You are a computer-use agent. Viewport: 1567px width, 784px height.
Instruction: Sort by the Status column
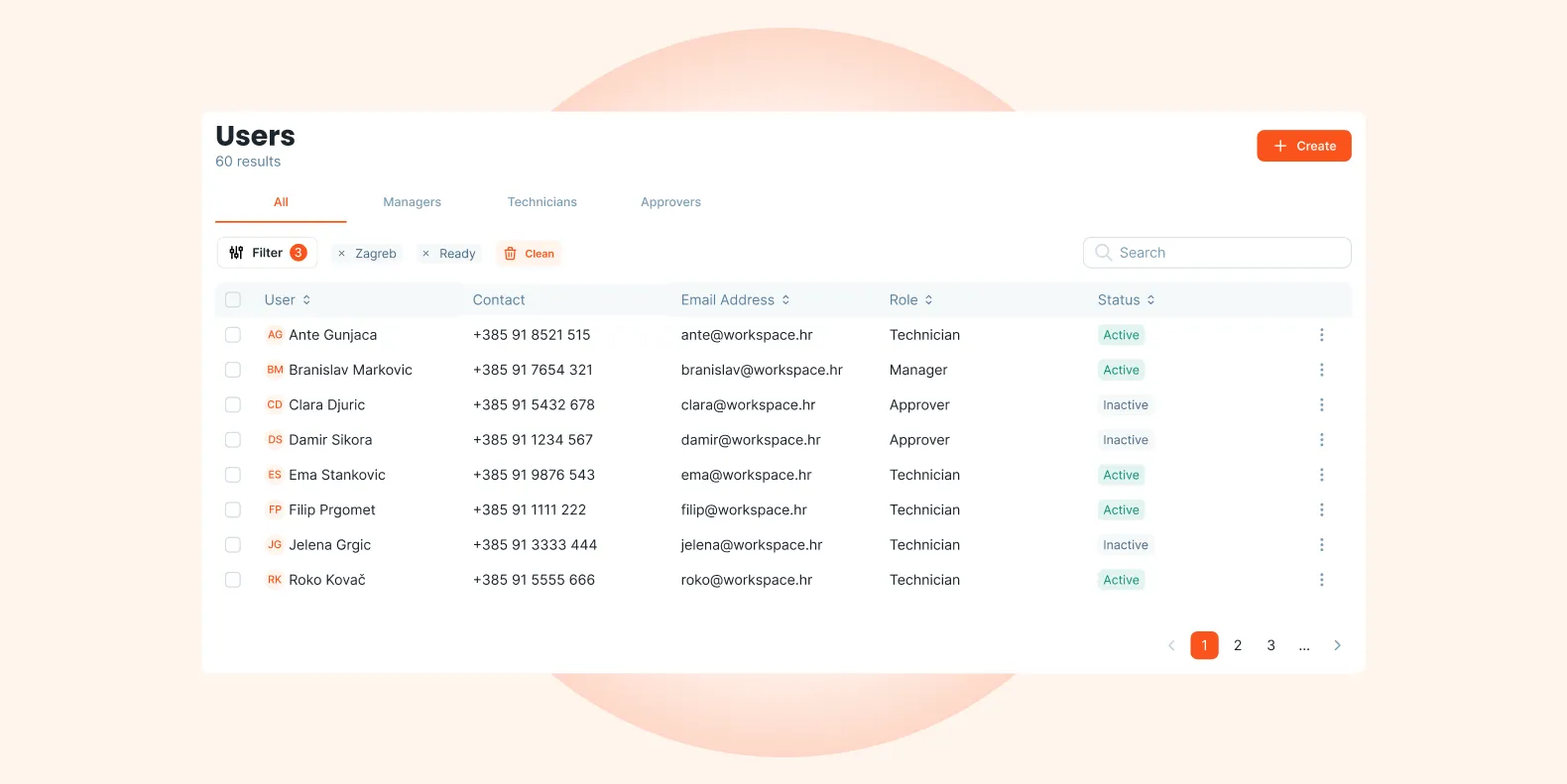tap(1126, 299)
